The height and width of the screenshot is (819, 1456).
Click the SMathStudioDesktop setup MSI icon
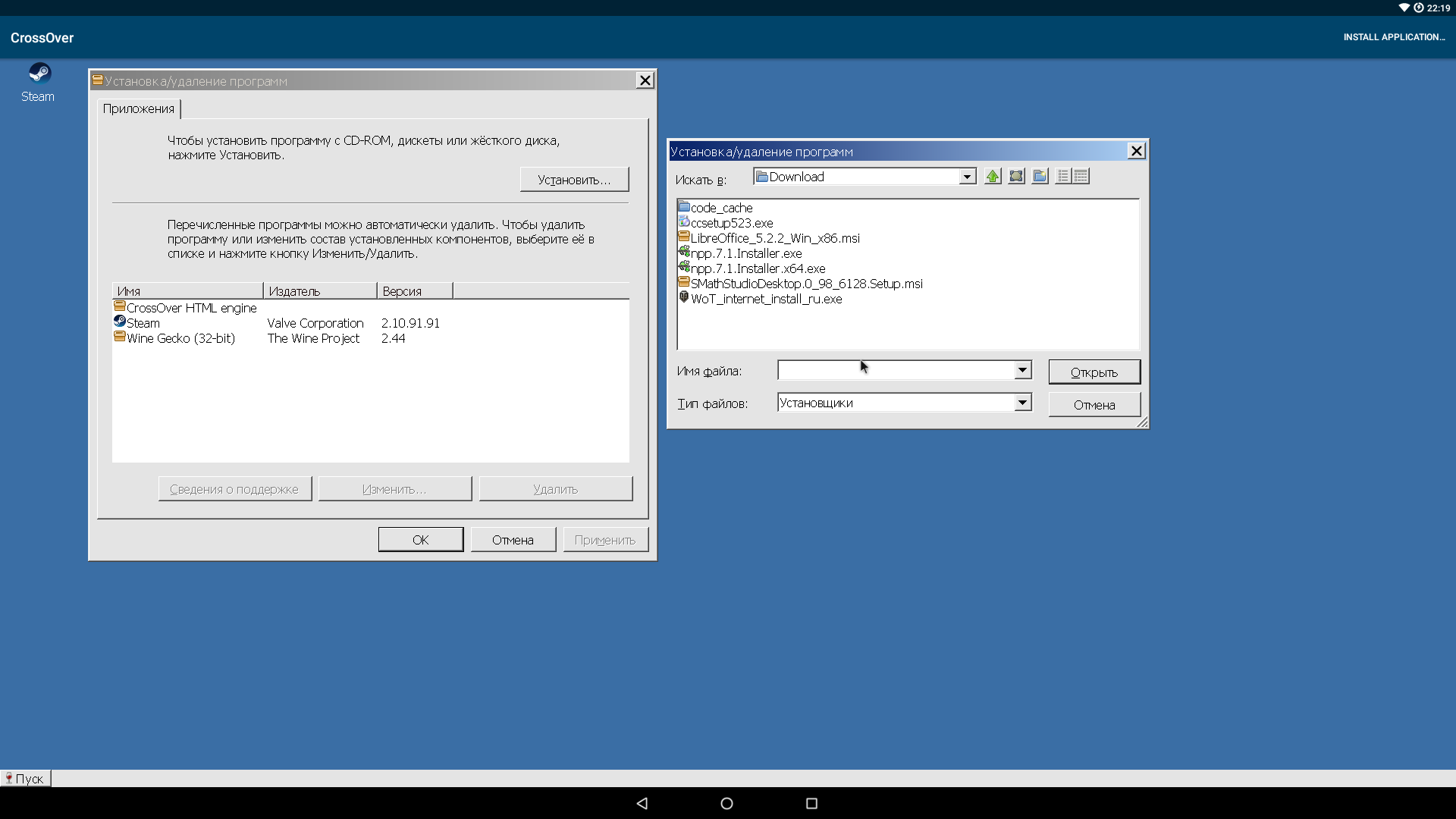point(684,284)
